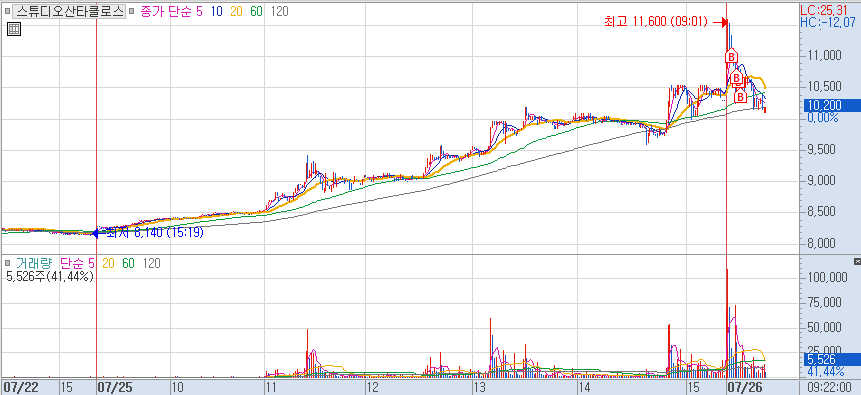Image resolution: width=861 pixels, height=395 pixels.
Task: Click the 0.00% change label on price axis
Action: [823, 118]
